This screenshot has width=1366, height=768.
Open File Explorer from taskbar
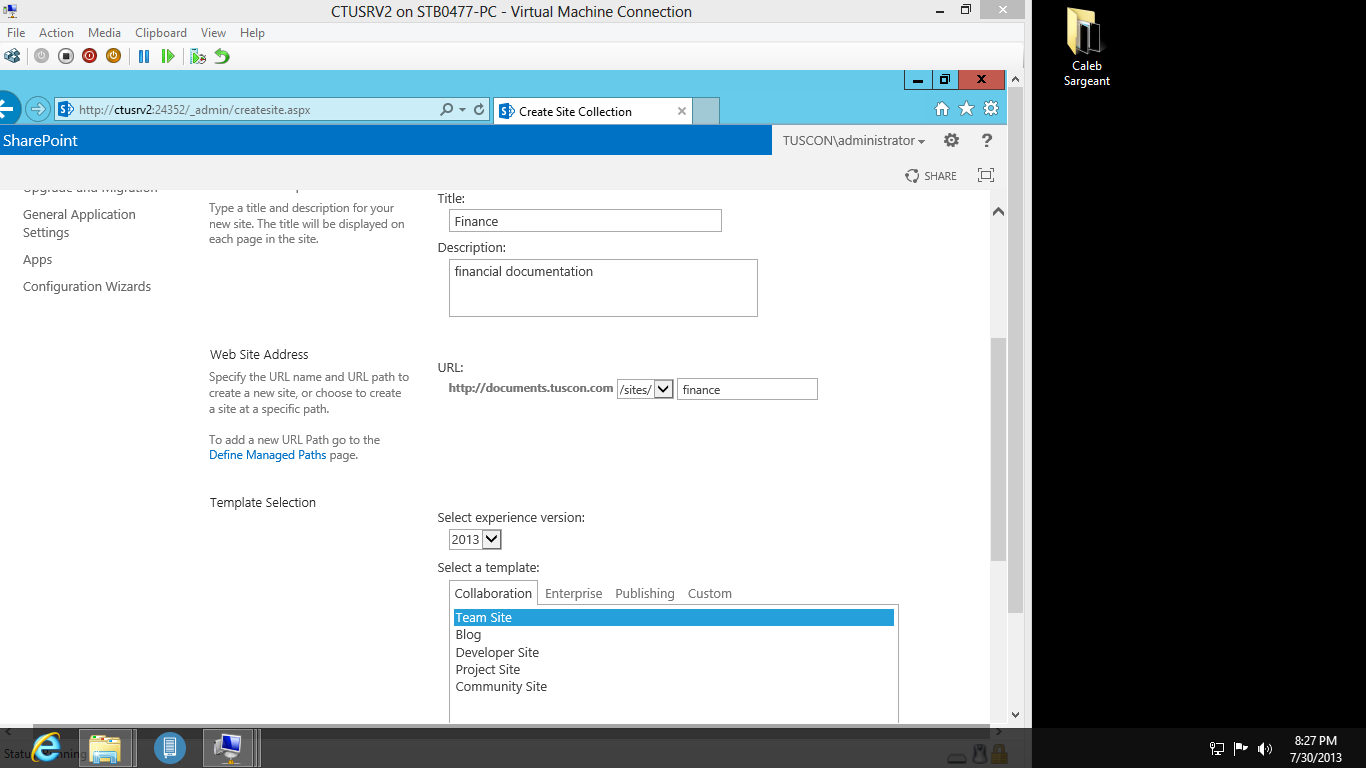pyautogui.click(x=106, y=748)
